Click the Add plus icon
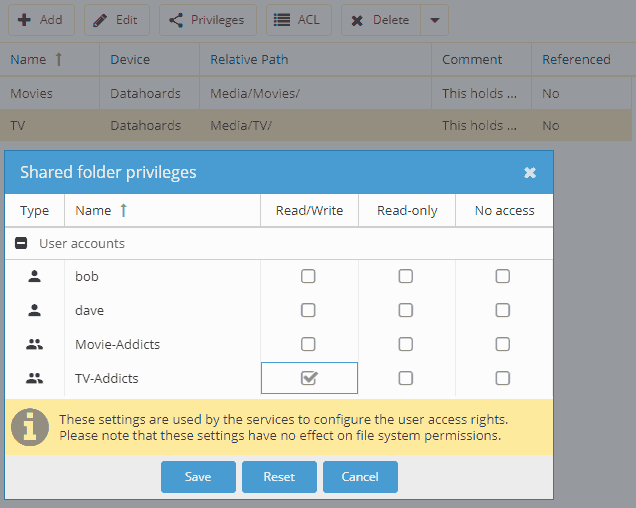The height and width of the screenshot is (508, 636). (24, 20)
